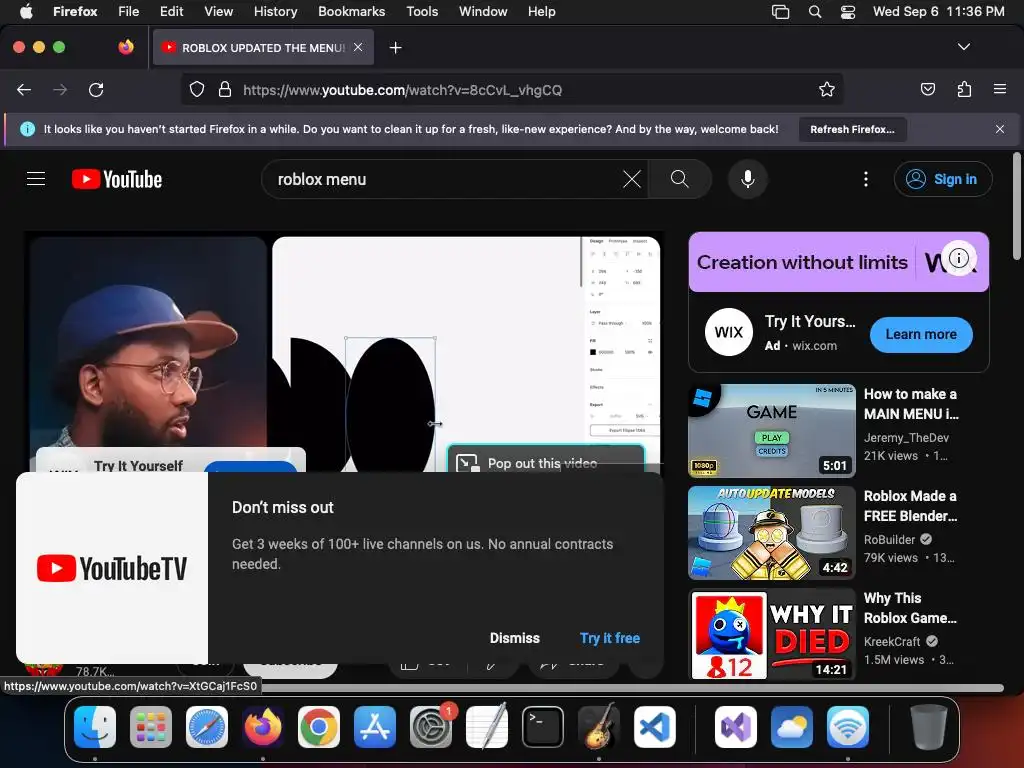This screenshot has height=768, width=1024.
Task: Open the History menu
Action: [275, 11]
